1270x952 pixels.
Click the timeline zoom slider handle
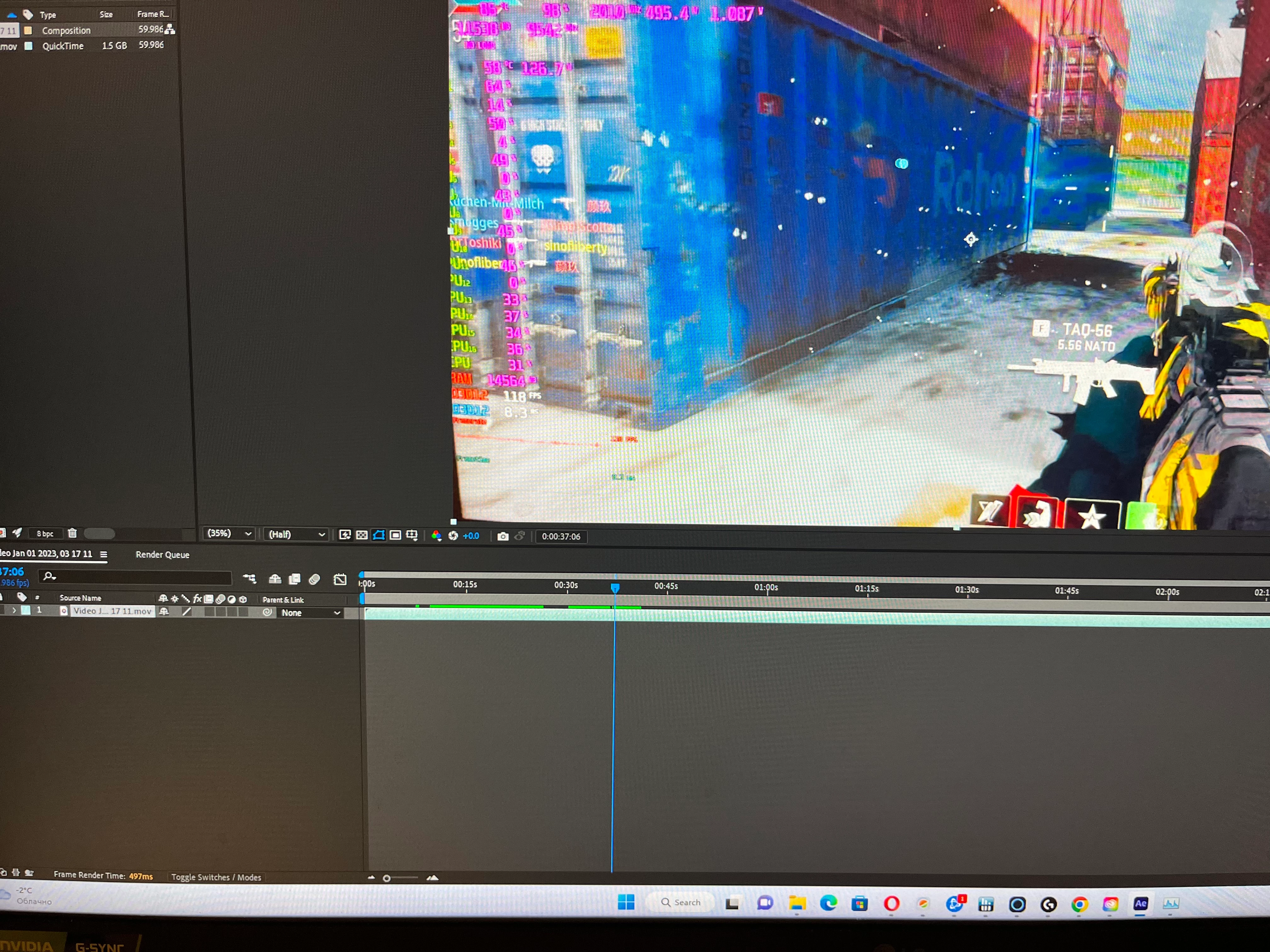tap(387, 878)
